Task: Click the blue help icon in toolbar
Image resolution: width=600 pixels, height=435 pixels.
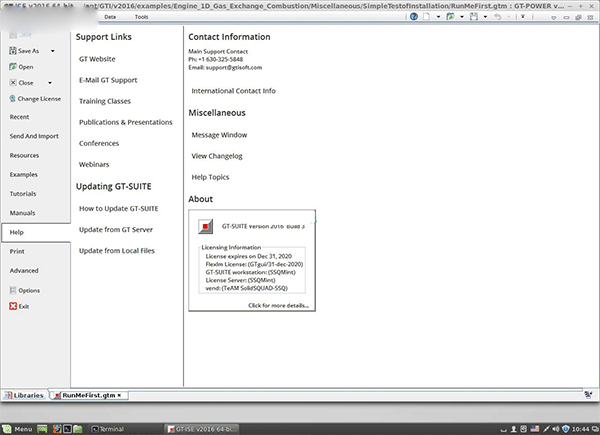Action: [x=414, y=16]
